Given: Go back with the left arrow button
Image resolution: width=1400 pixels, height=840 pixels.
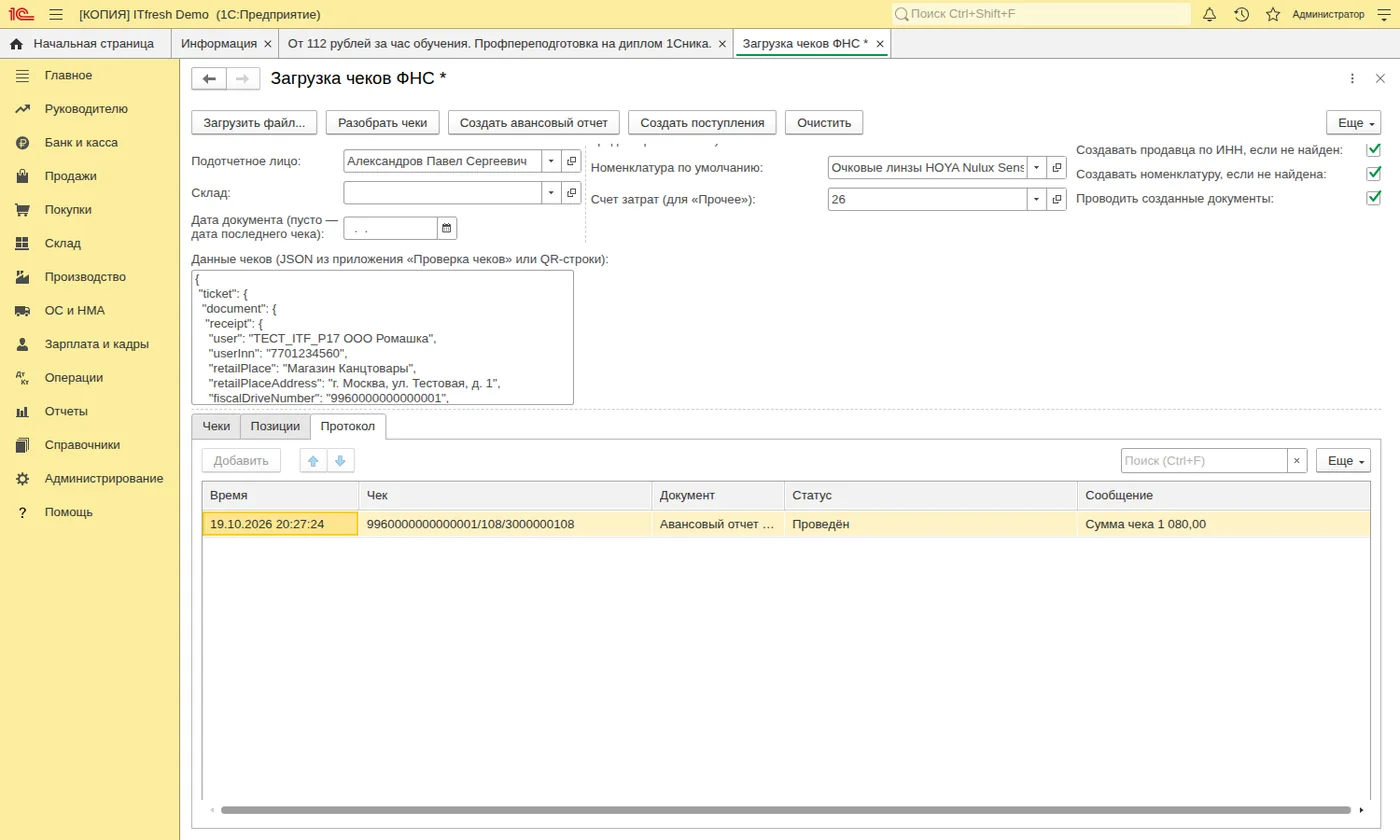Looking at the screenshot, I should point(209,79).
